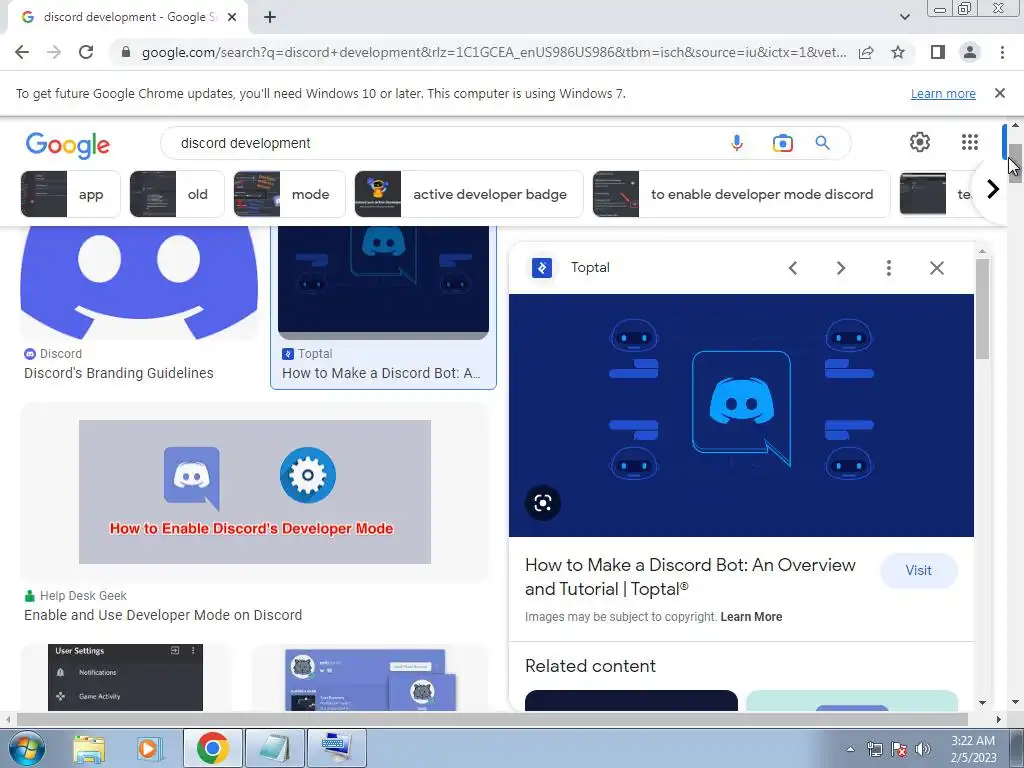Open copyright Learn More link
1024x768 pixels.
[x=751, y=616]
